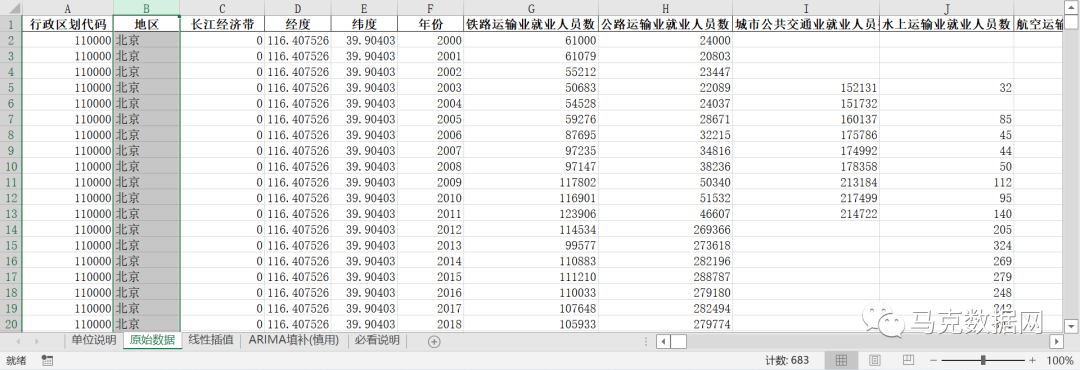Select column F header
Viewport: 1080px width, 370px height.
430,8
